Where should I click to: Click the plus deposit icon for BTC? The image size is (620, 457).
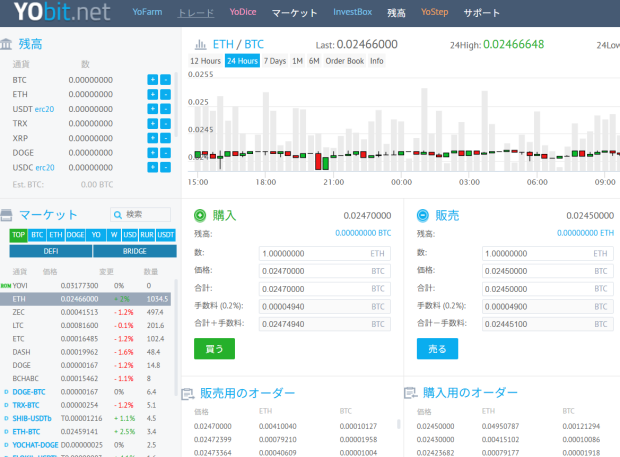153,80
